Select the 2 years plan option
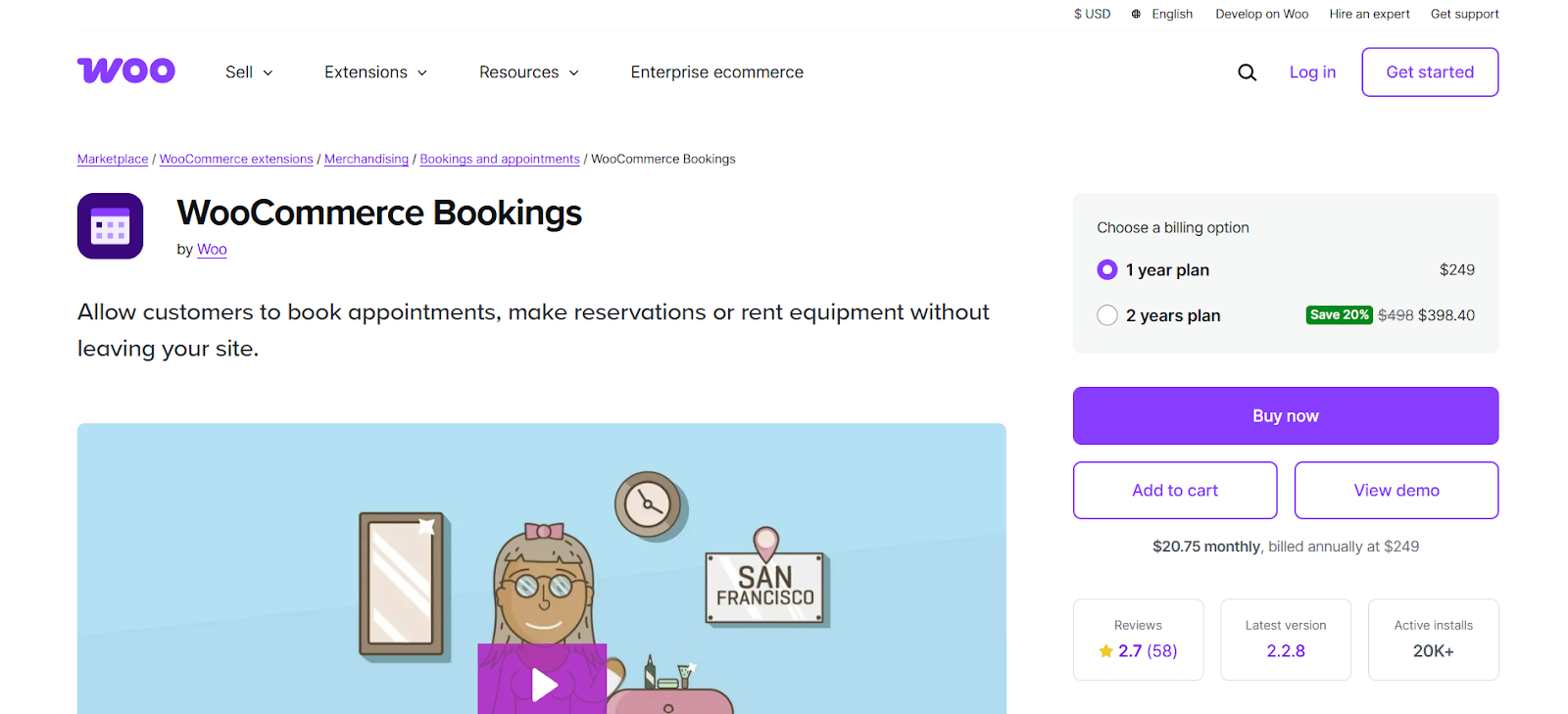The width and height of the screenshot is (1568, 714). 1107,315
